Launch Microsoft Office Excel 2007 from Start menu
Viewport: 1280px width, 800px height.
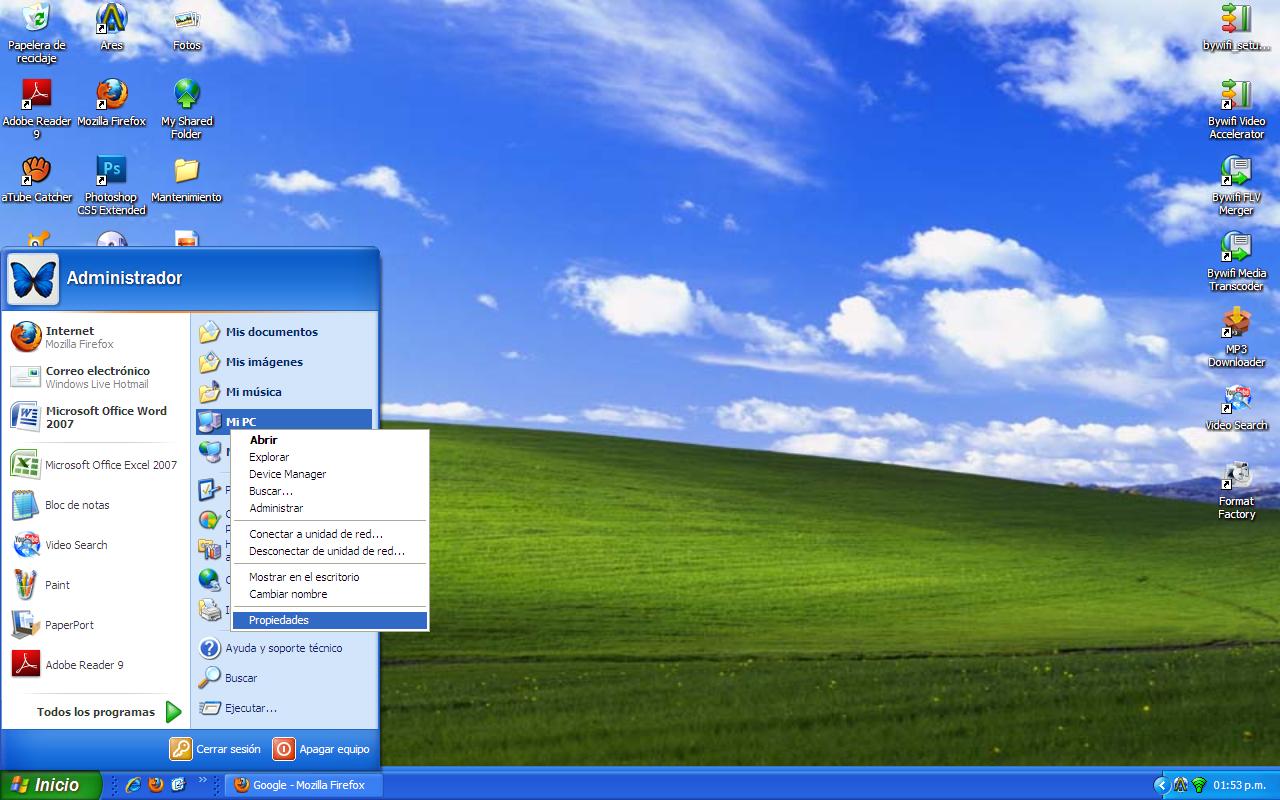(x=96, y=465)
